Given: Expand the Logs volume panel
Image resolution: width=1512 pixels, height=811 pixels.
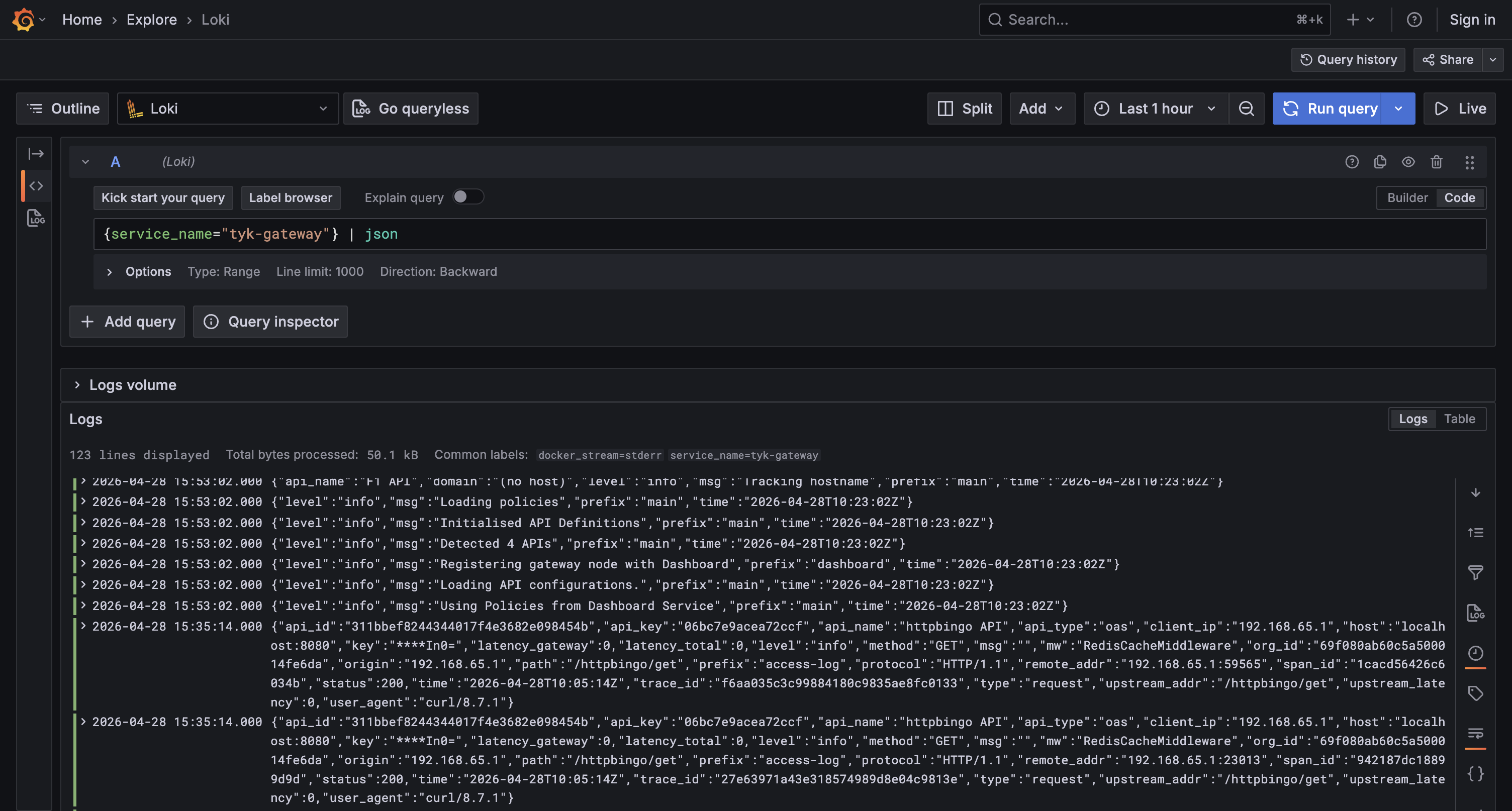Looking at the screenshot, I should (77, 385).
